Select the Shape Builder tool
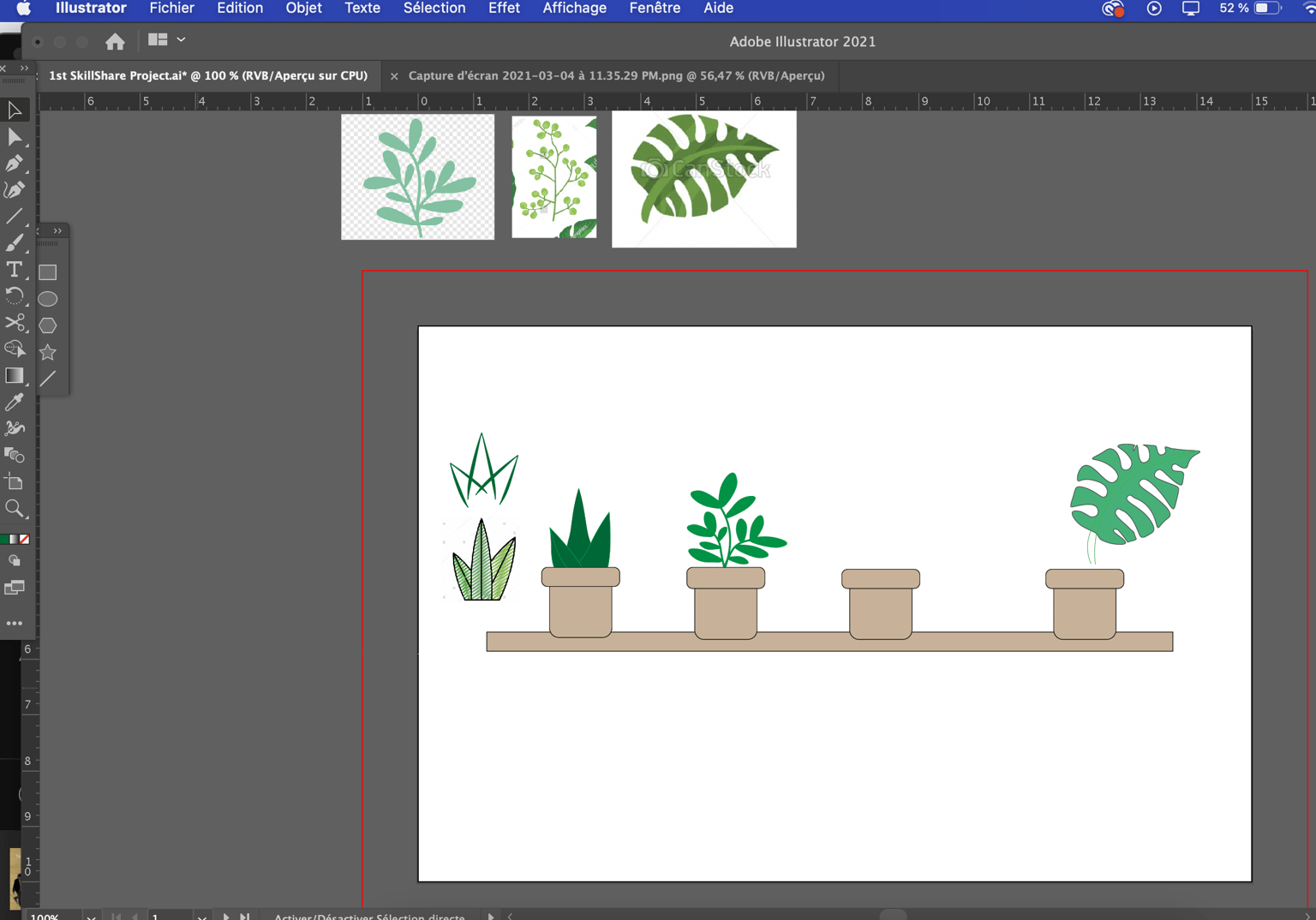Image resolution: width=1316 pixels, height=920 pixels. click(x=15, y=349)
